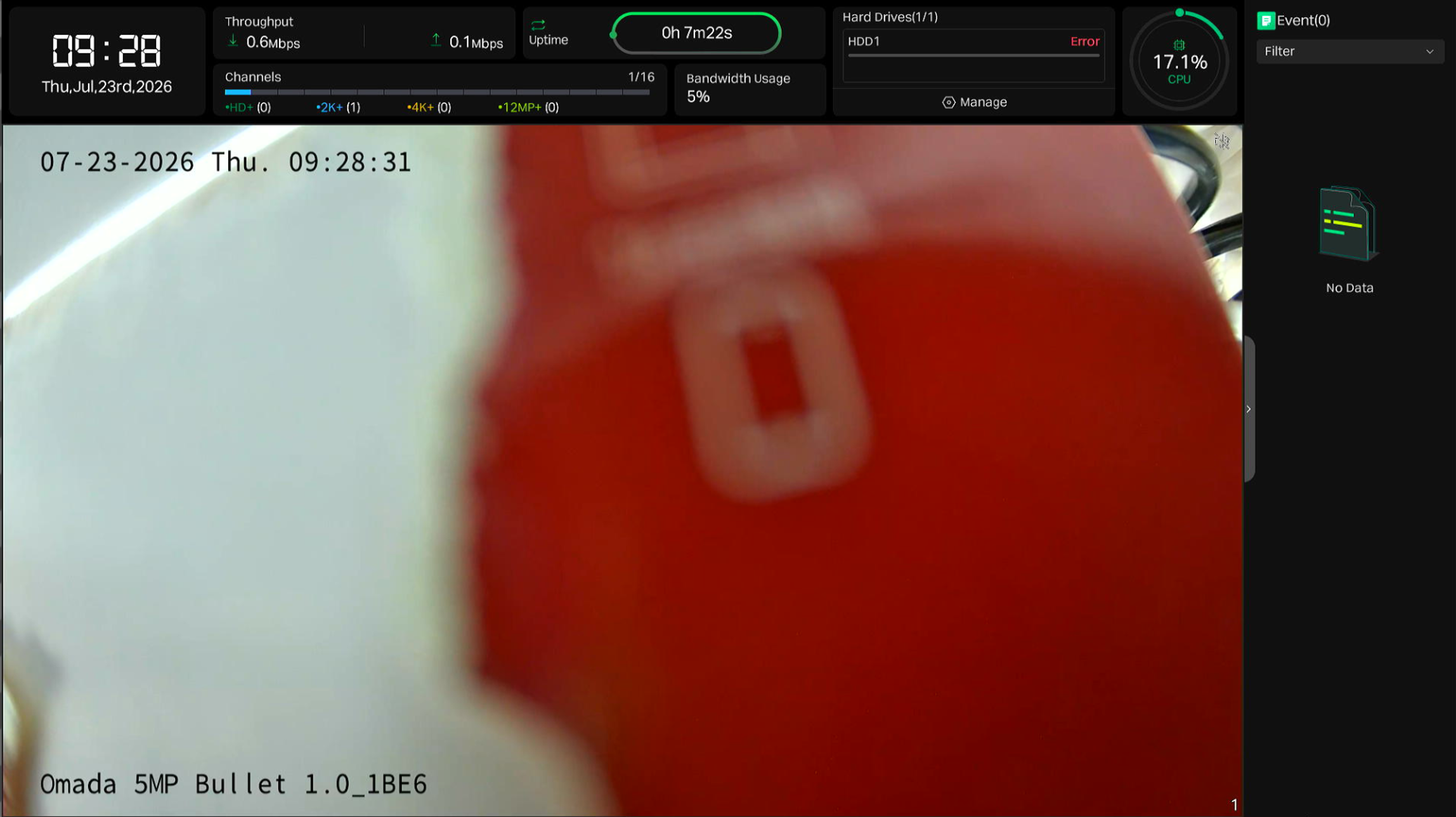
Task: Click the Bandwidth Usage label
Action: pos(738,79)
